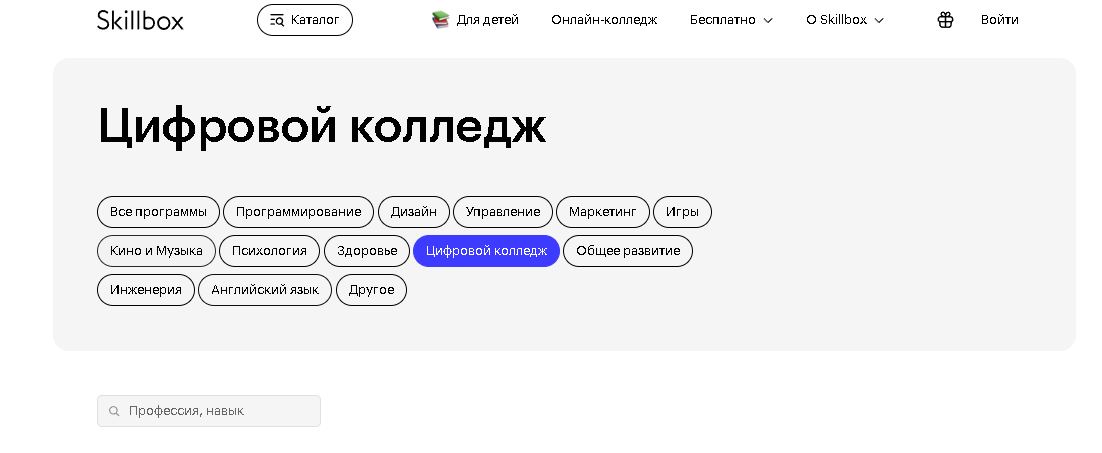Choose the Дизайн category chip
This screenshot has width=1102, height=453.
[x=413, y=211]
